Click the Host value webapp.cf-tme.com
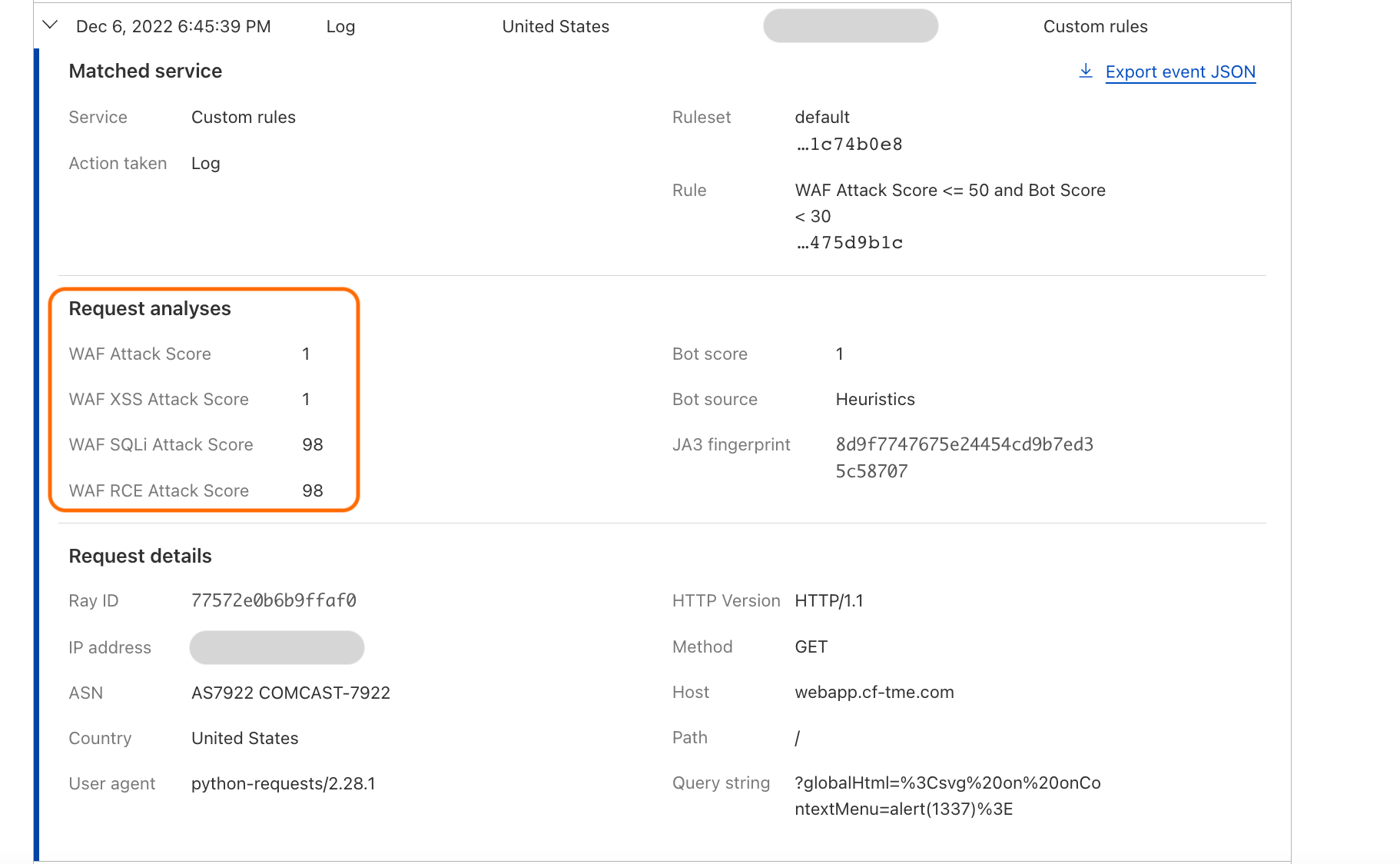 [x=874, y=692]
